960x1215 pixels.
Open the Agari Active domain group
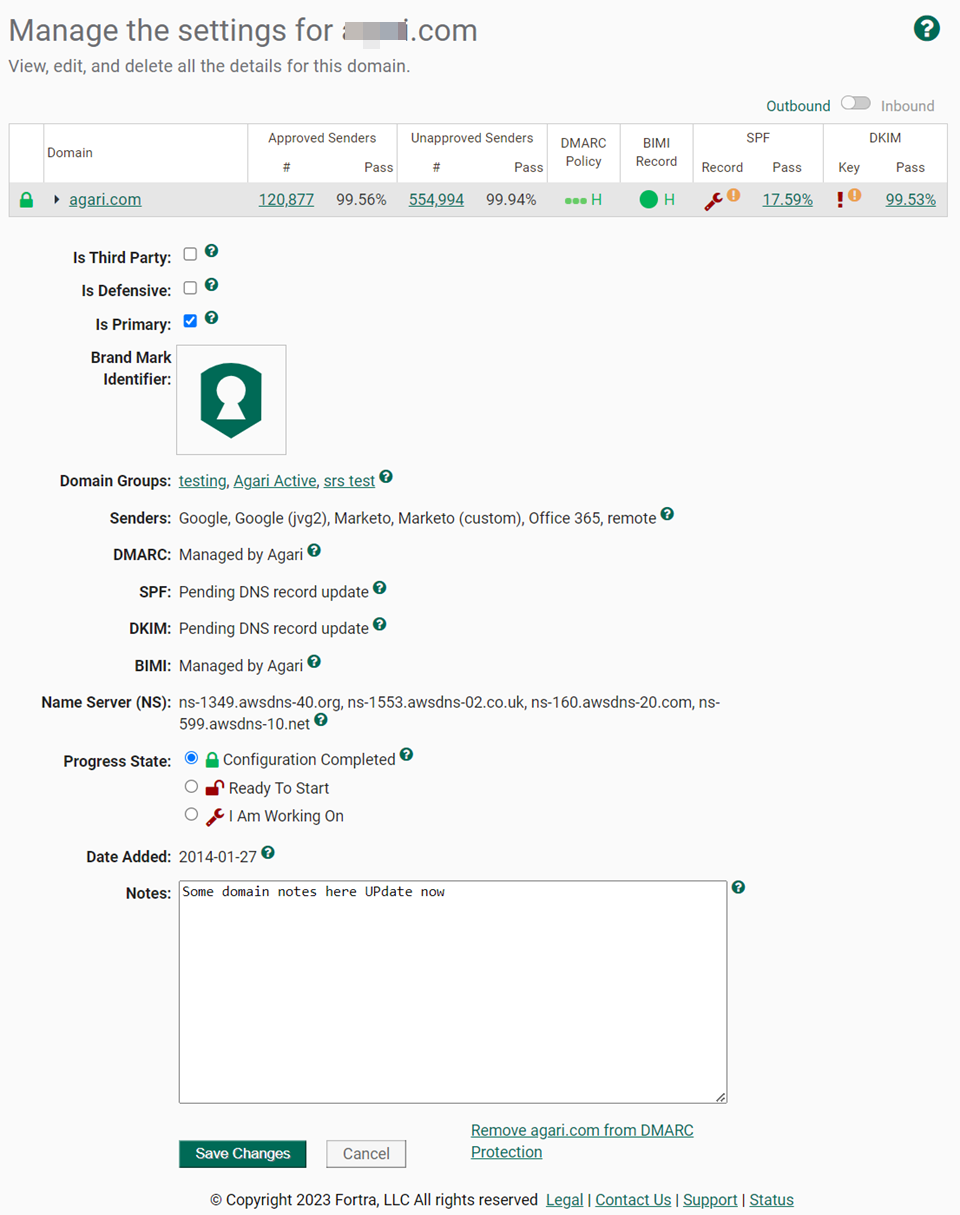pyautogui.click(x=275, y=481)
